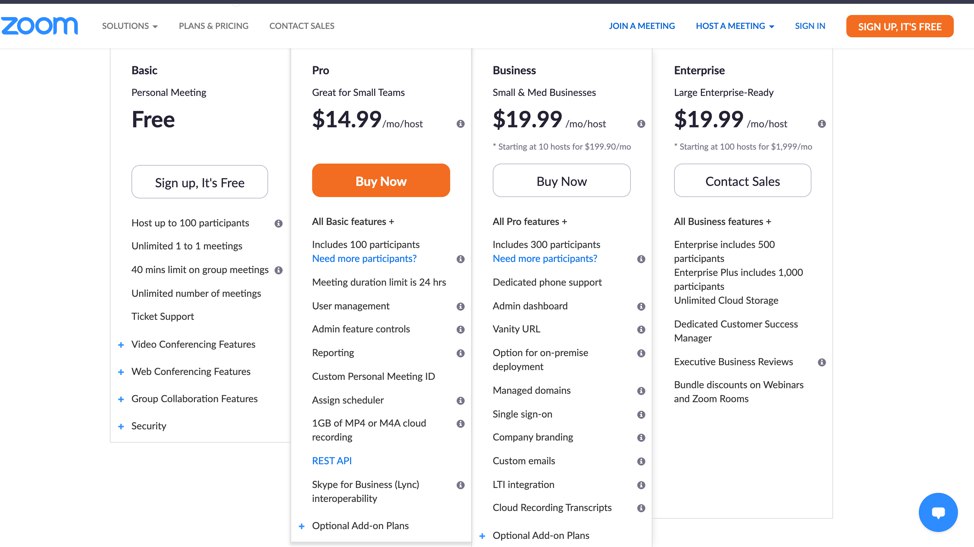Select 'Unlimited Cloud Storage' text
The width and height of the screenshot is (974, 547).
(x=726, y=301)
